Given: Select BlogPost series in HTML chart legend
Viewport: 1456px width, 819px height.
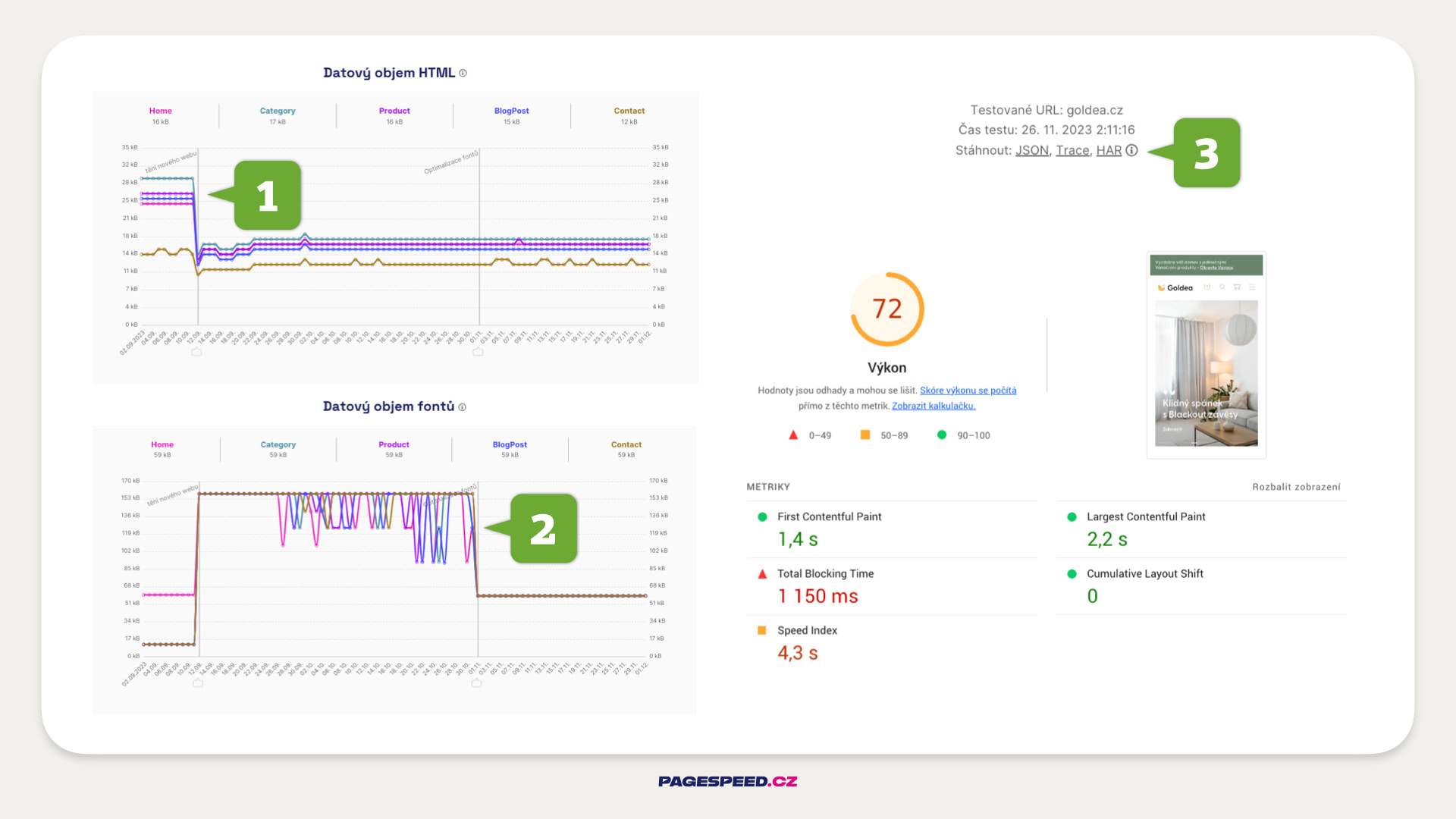Looking at the screenshot, I should [x=511, y=115].
